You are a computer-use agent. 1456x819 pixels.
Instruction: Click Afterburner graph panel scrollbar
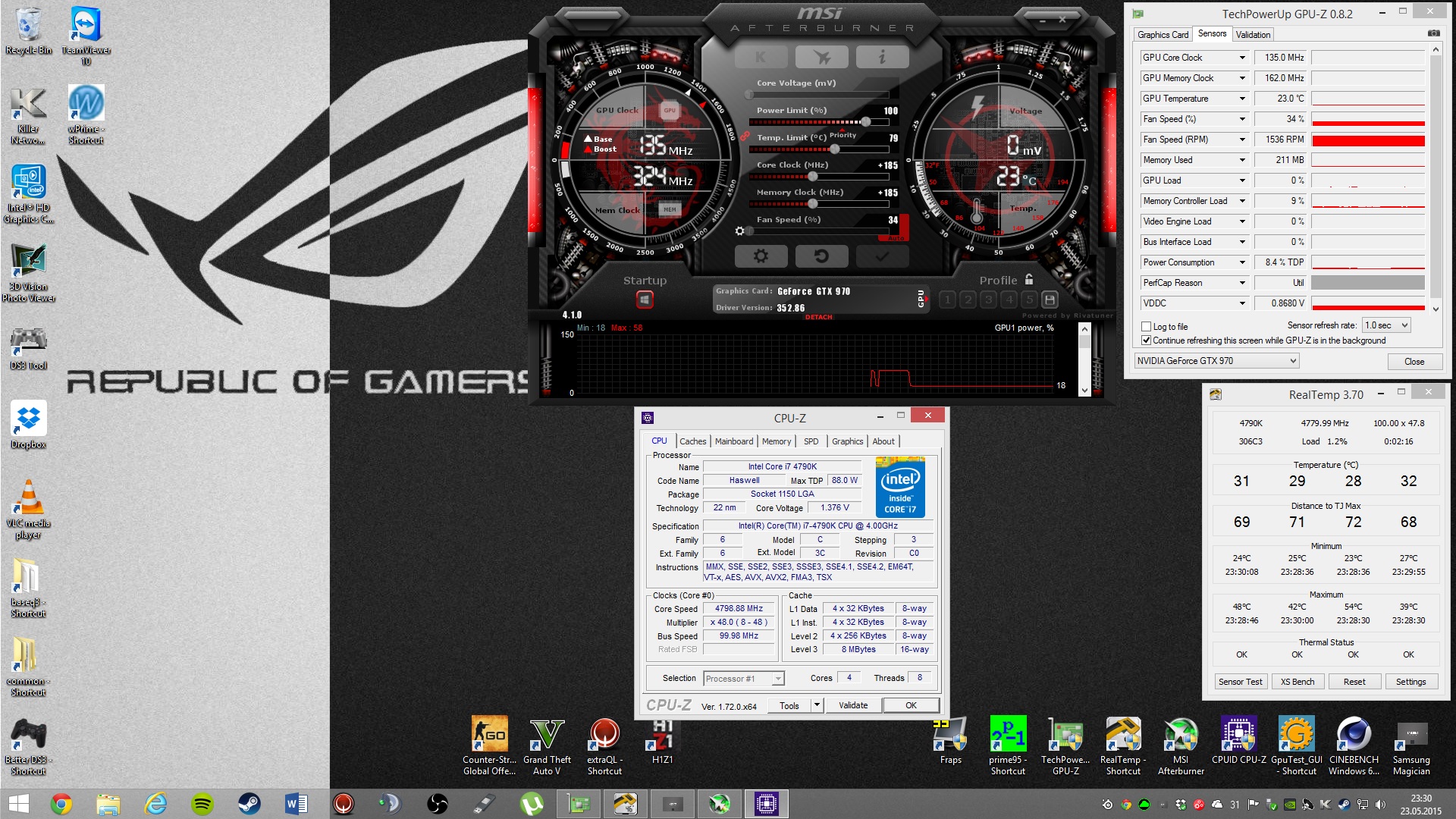(x=1084, y=360)
